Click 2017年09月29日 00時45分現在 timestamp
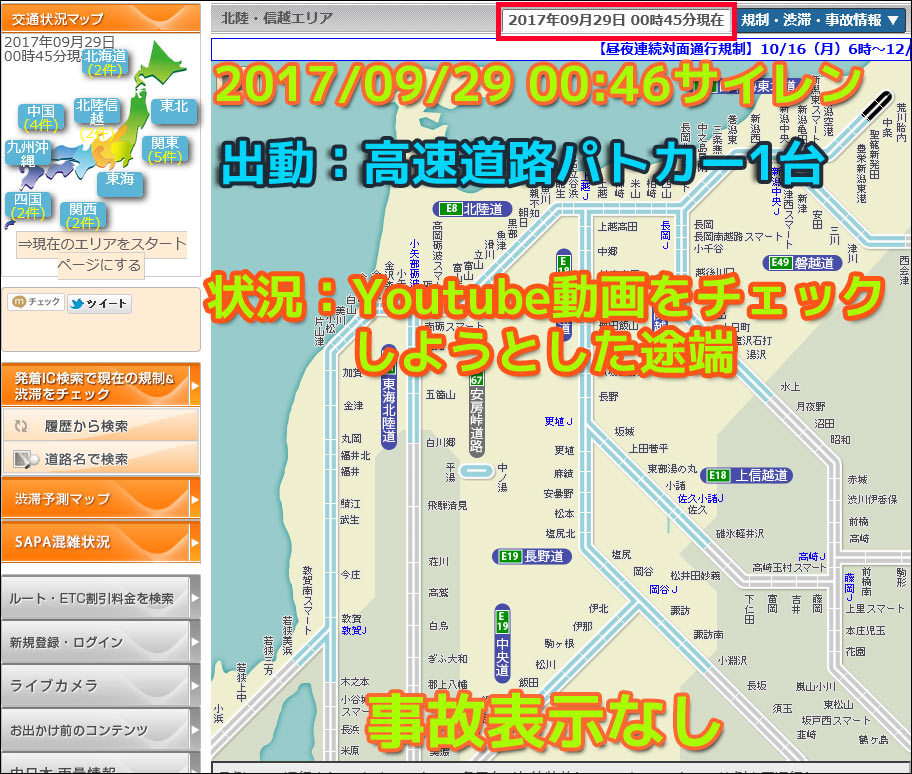This screenshot has width=912, height=774. click(616, 20)
